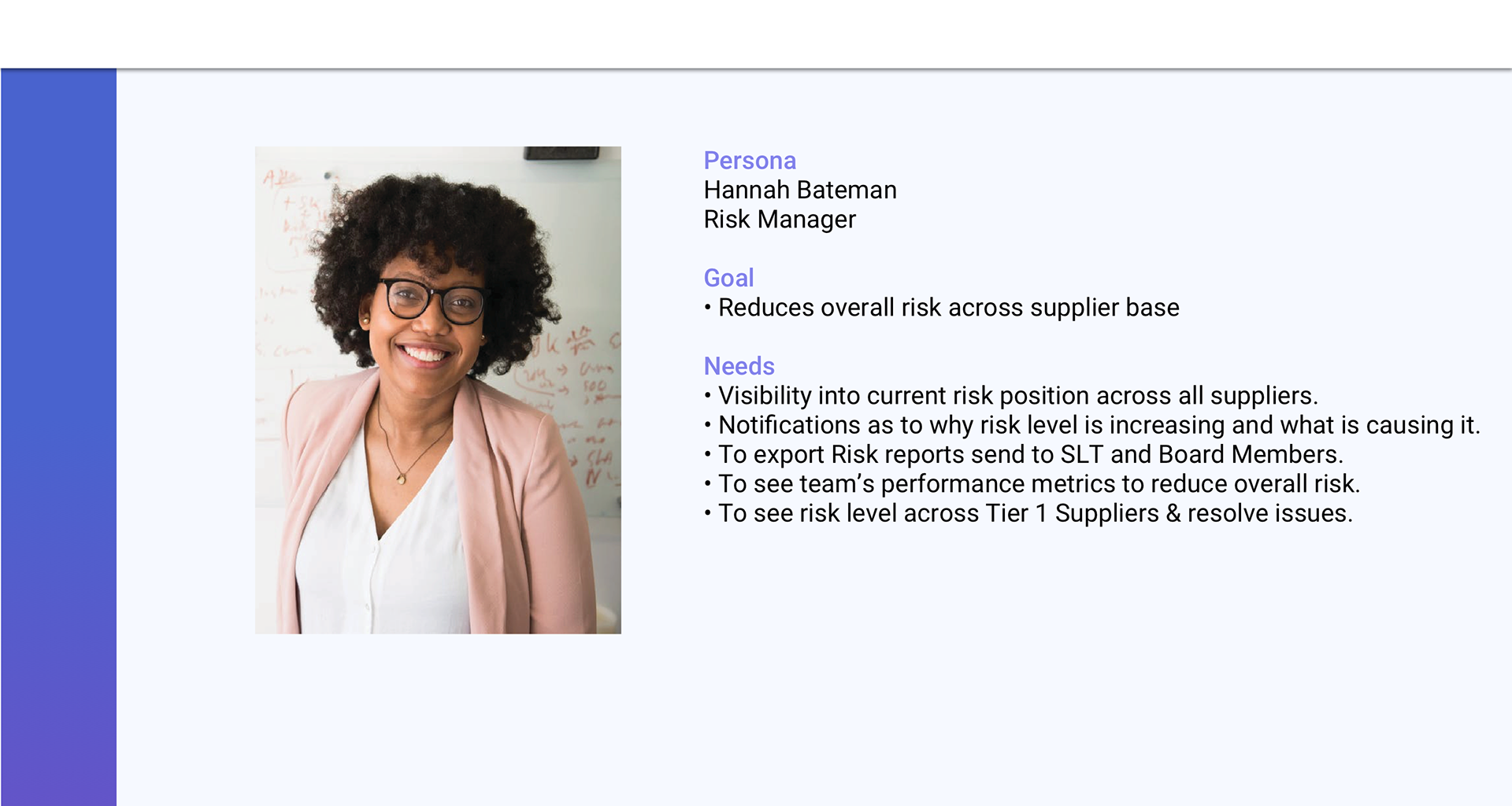1512x806 pixels.
Task: Select the Notifications need bullet text
Action: pos(1092,425)
